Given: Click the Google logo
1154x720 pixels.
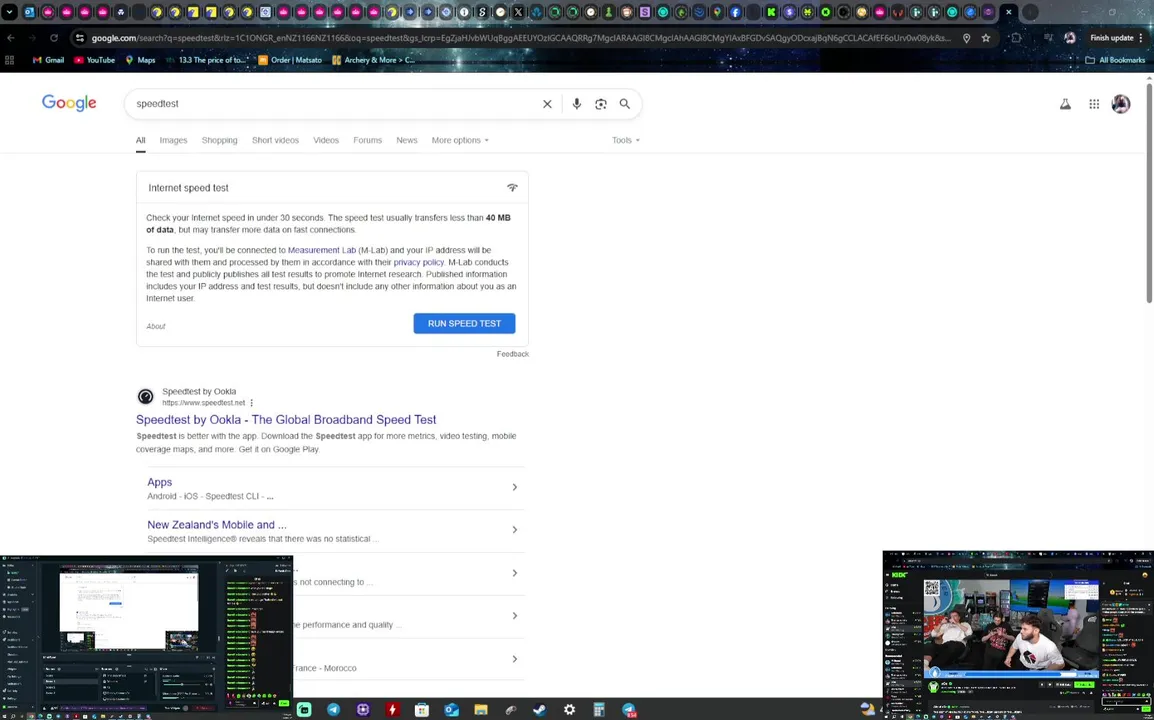Looking at the screenshot, I should point(69,103).
